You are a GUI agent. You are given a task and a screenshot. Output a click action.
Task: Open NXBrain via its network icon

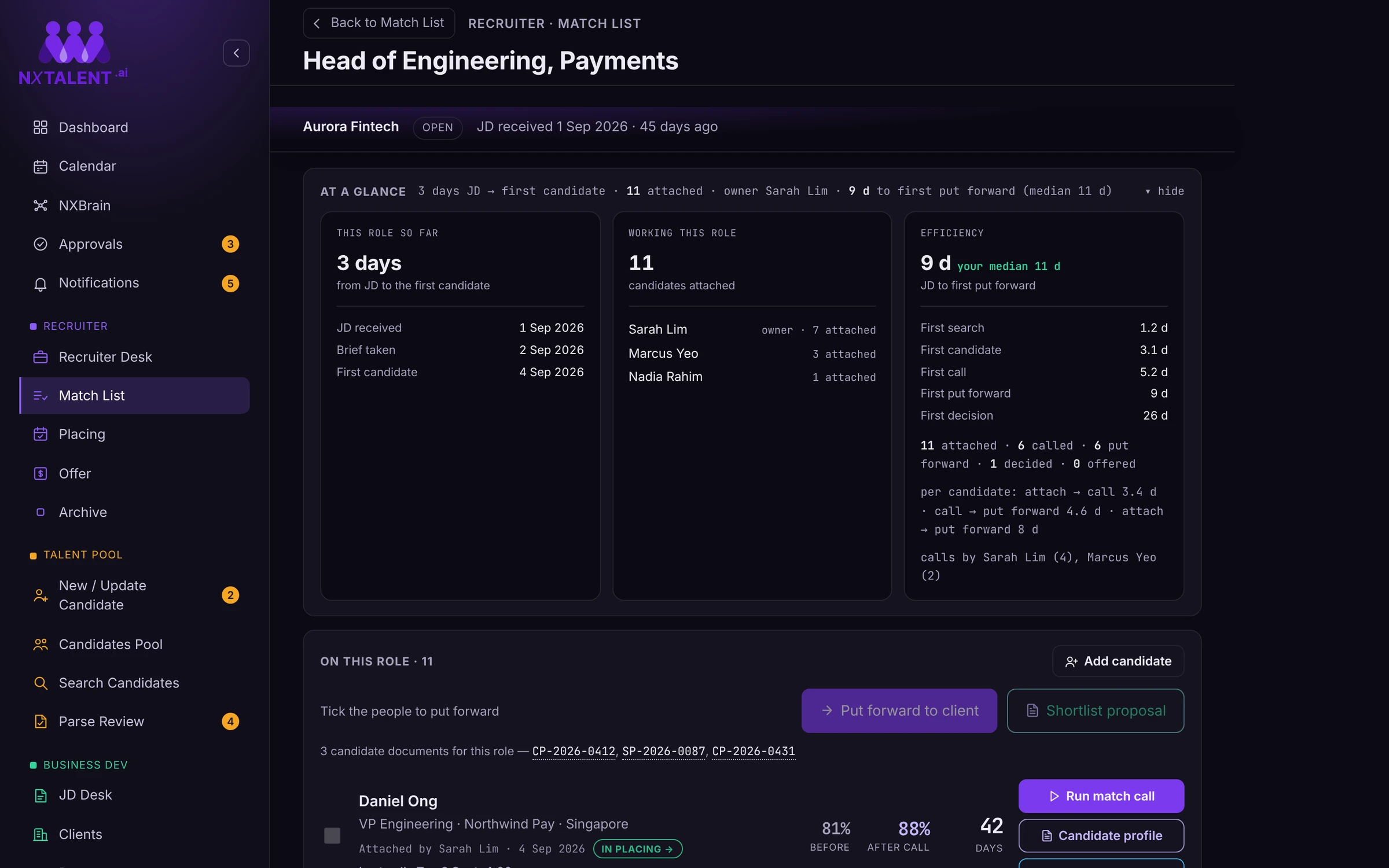40,205
